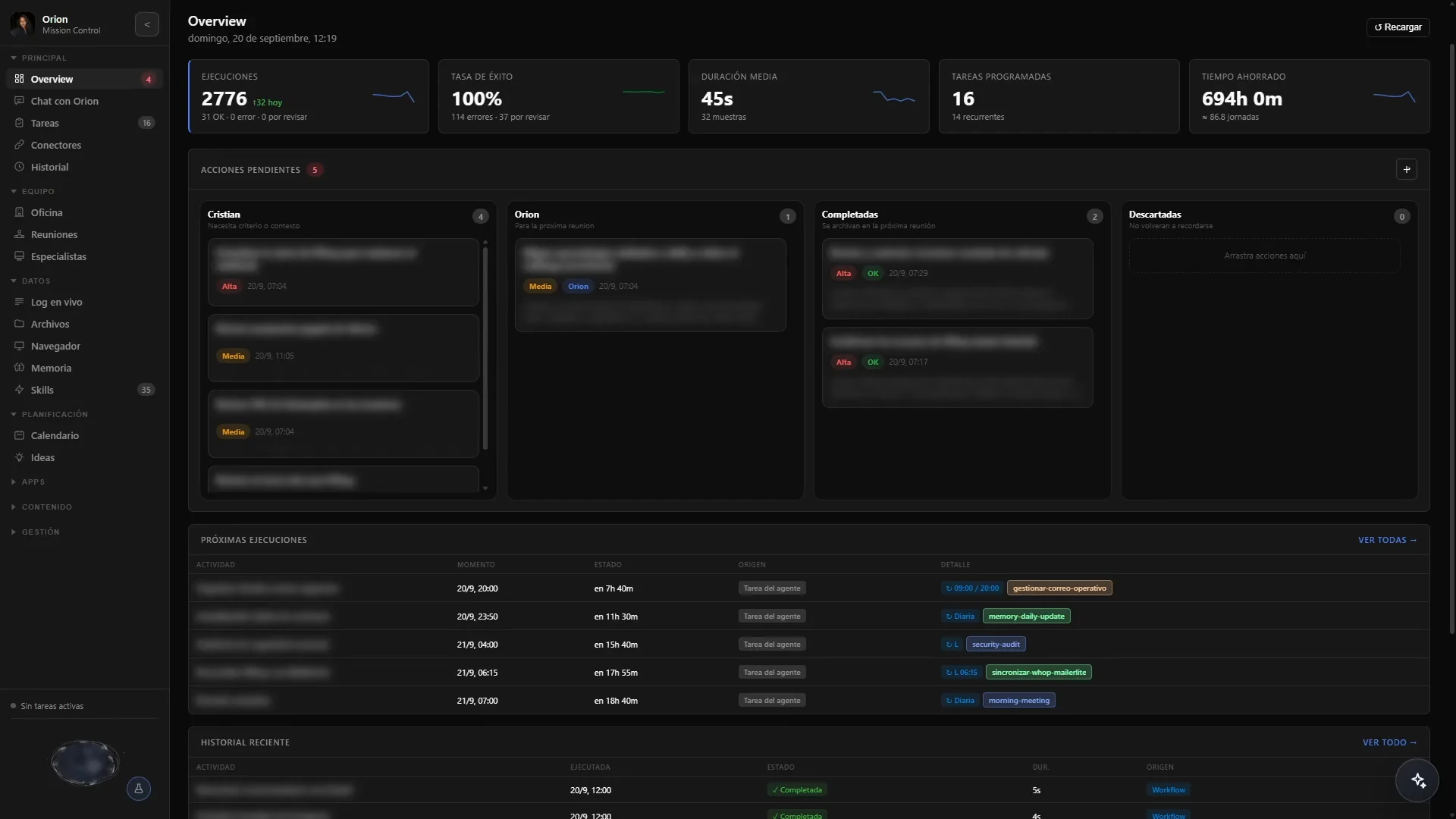Collapse the sidebar with the arrow button
This screenshot has width=1456, height=819.
(147, 24)
